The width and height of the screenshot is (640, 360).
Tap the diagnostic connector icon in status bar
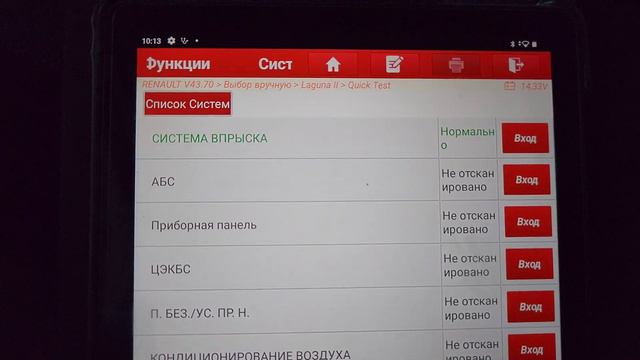[x=184, y=40]
